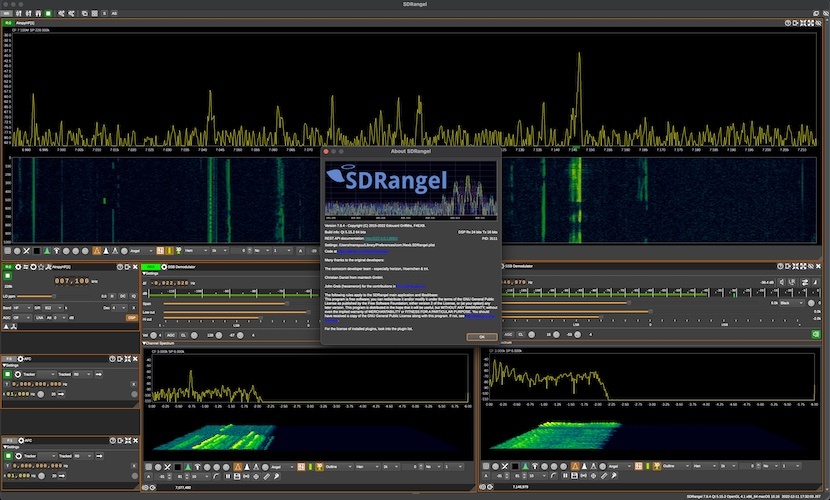This screenshot has height=500, width=830.
Task: Open the REST API documentation link
Action: pos(381,239)
